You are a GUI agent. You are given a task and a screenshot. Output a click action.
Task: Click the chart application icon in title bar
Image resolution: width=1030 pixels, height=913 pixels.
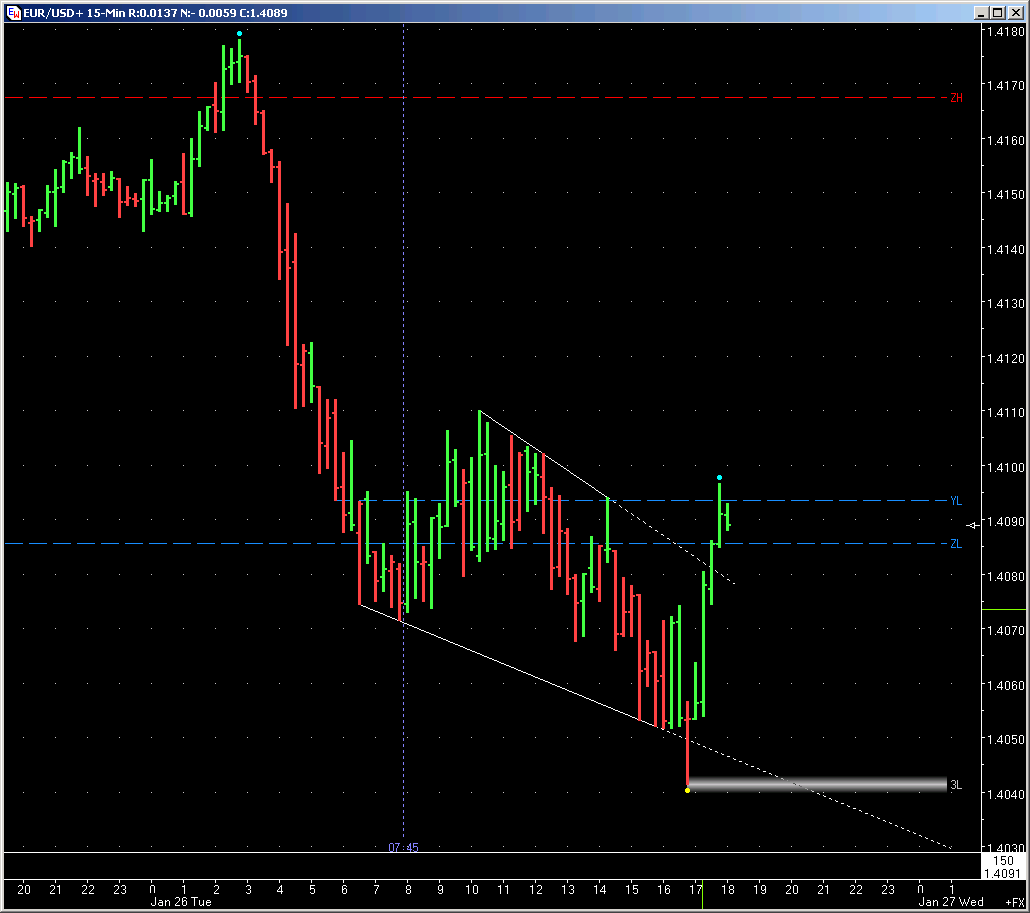click(x=13, y=12)
